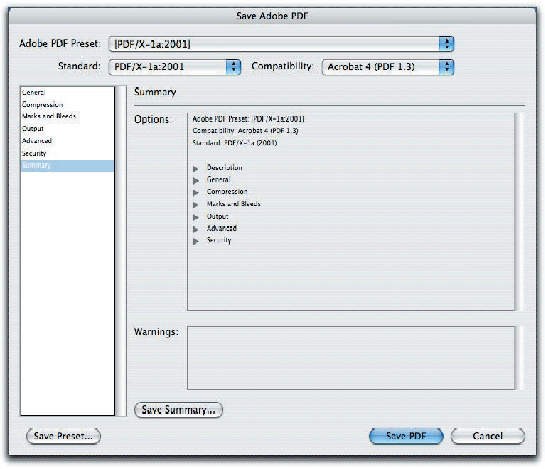The width and height of the screenshot is (545, 469).
Task: Click the Save Summary button
Action: [x=178, y=410]
